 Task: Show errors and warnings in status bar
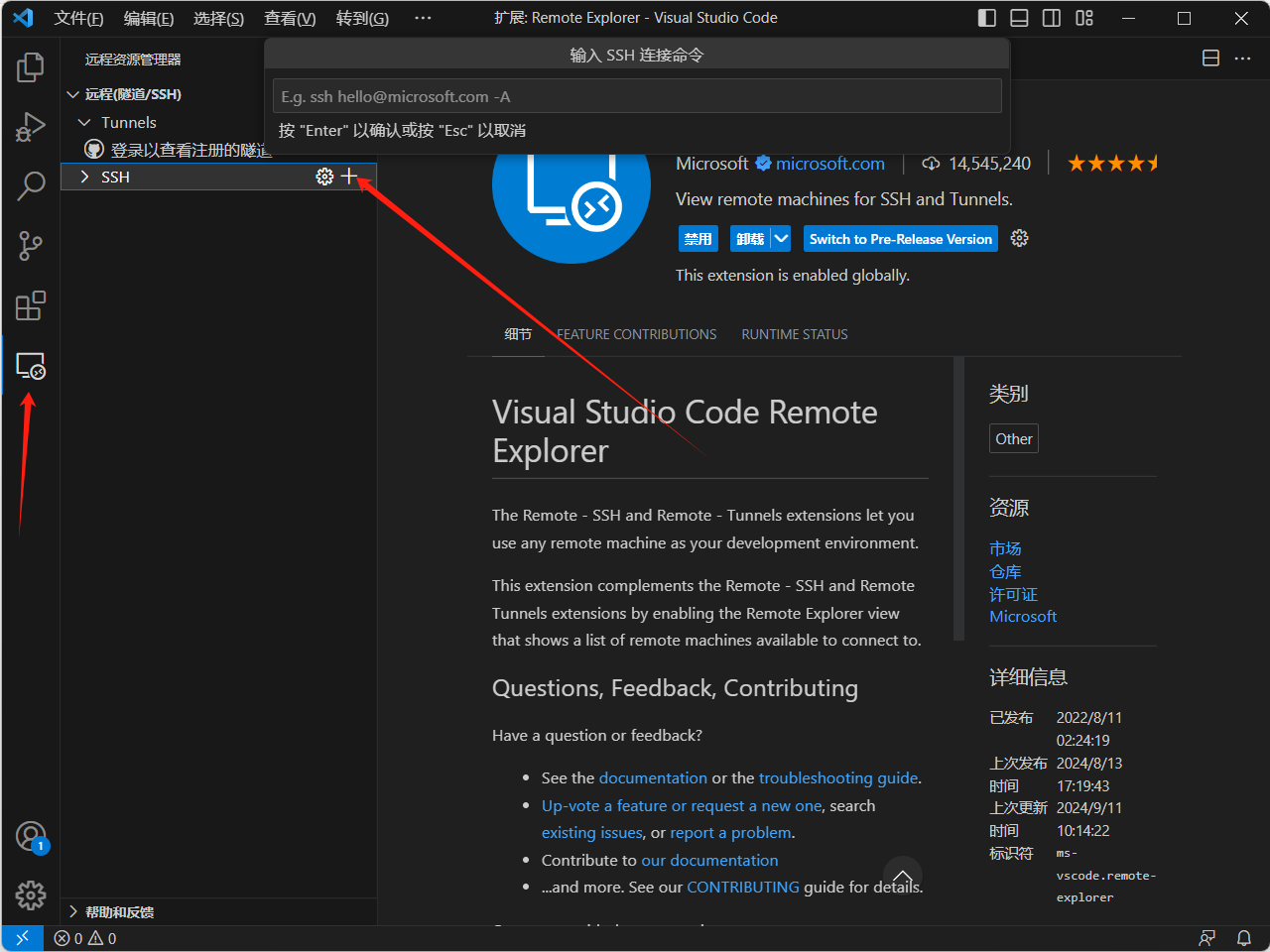coord(85,938)
